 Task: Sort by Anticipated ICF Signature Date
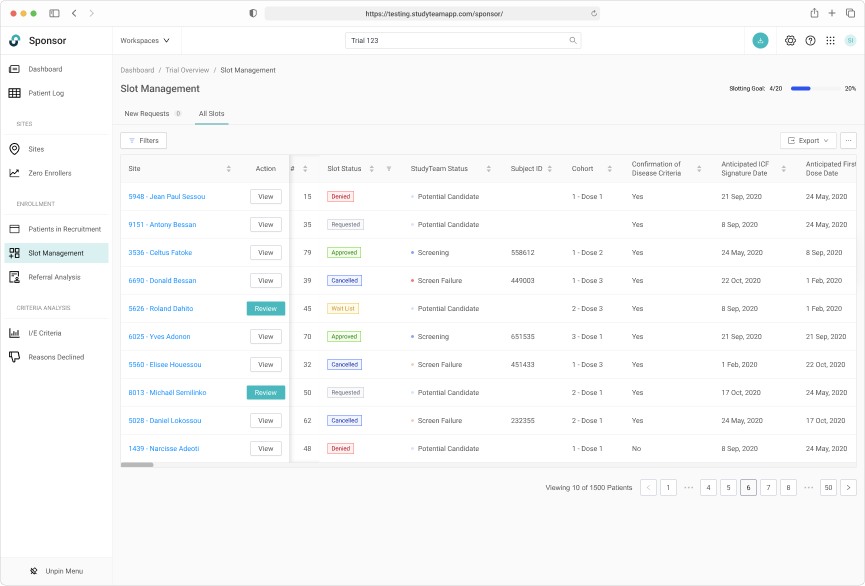point(783,169)
